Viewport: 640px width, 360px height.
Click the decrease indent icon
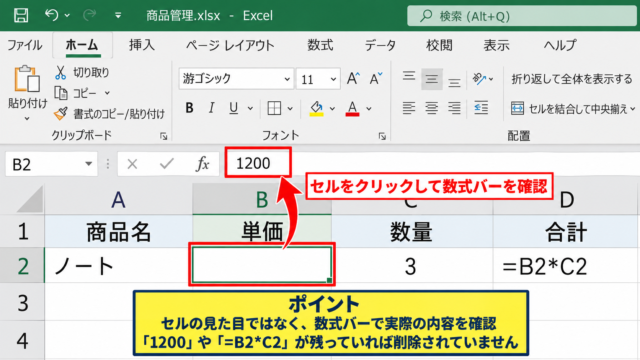point(481,108)
